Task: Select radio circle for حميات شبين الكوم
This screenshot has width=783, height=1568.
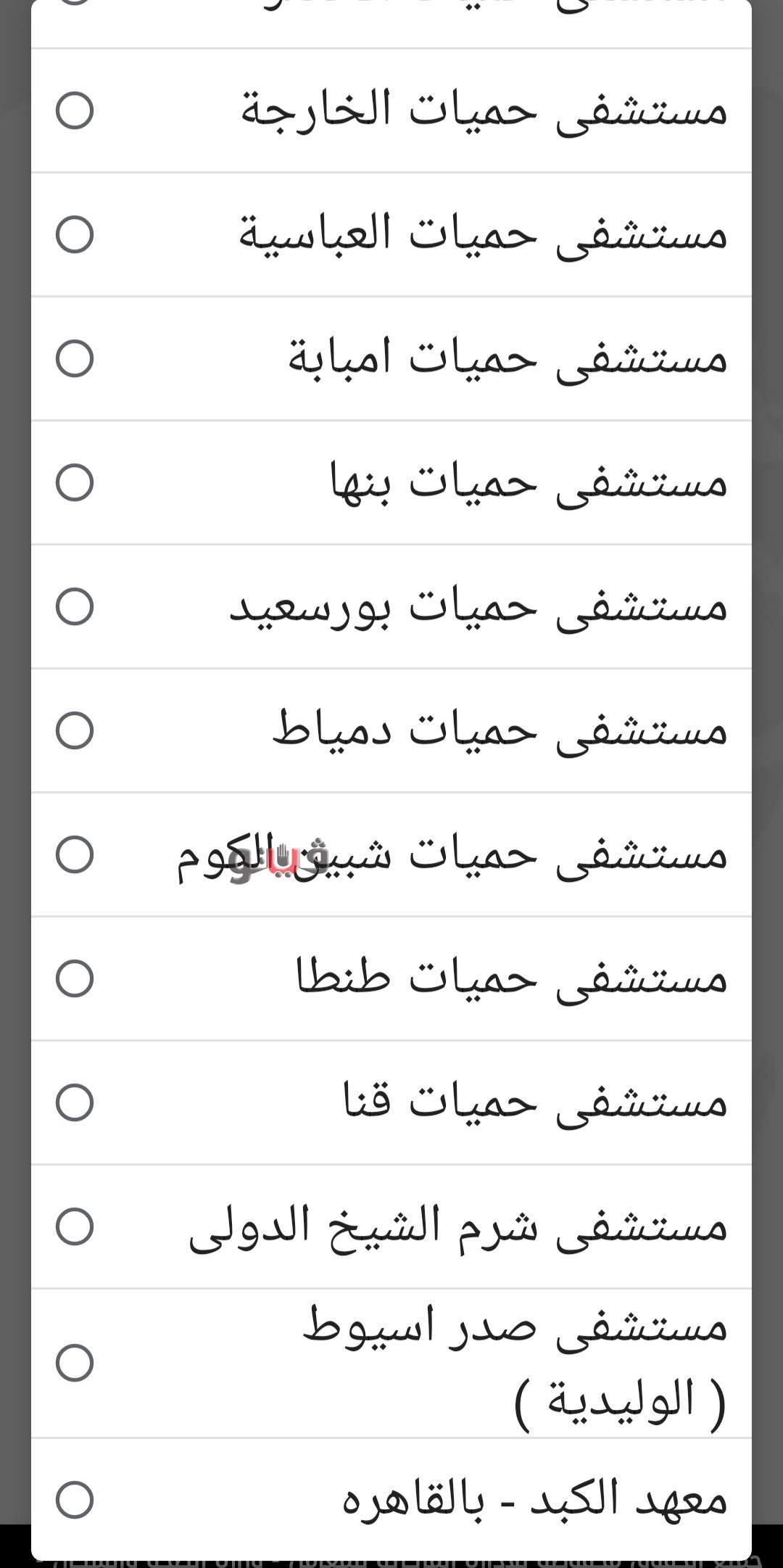Action: (75, 854)
